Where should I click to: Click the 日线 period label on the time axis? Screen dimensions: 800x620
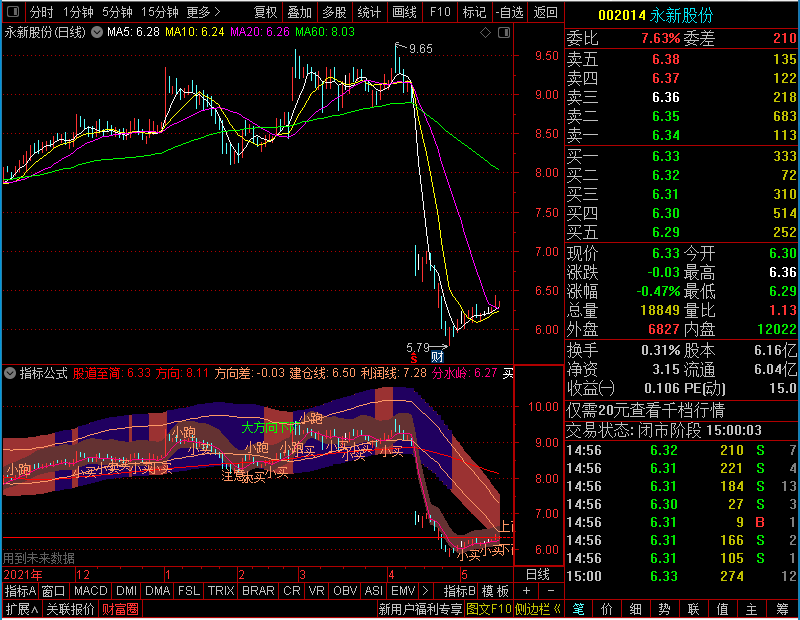tap(538, 575)
